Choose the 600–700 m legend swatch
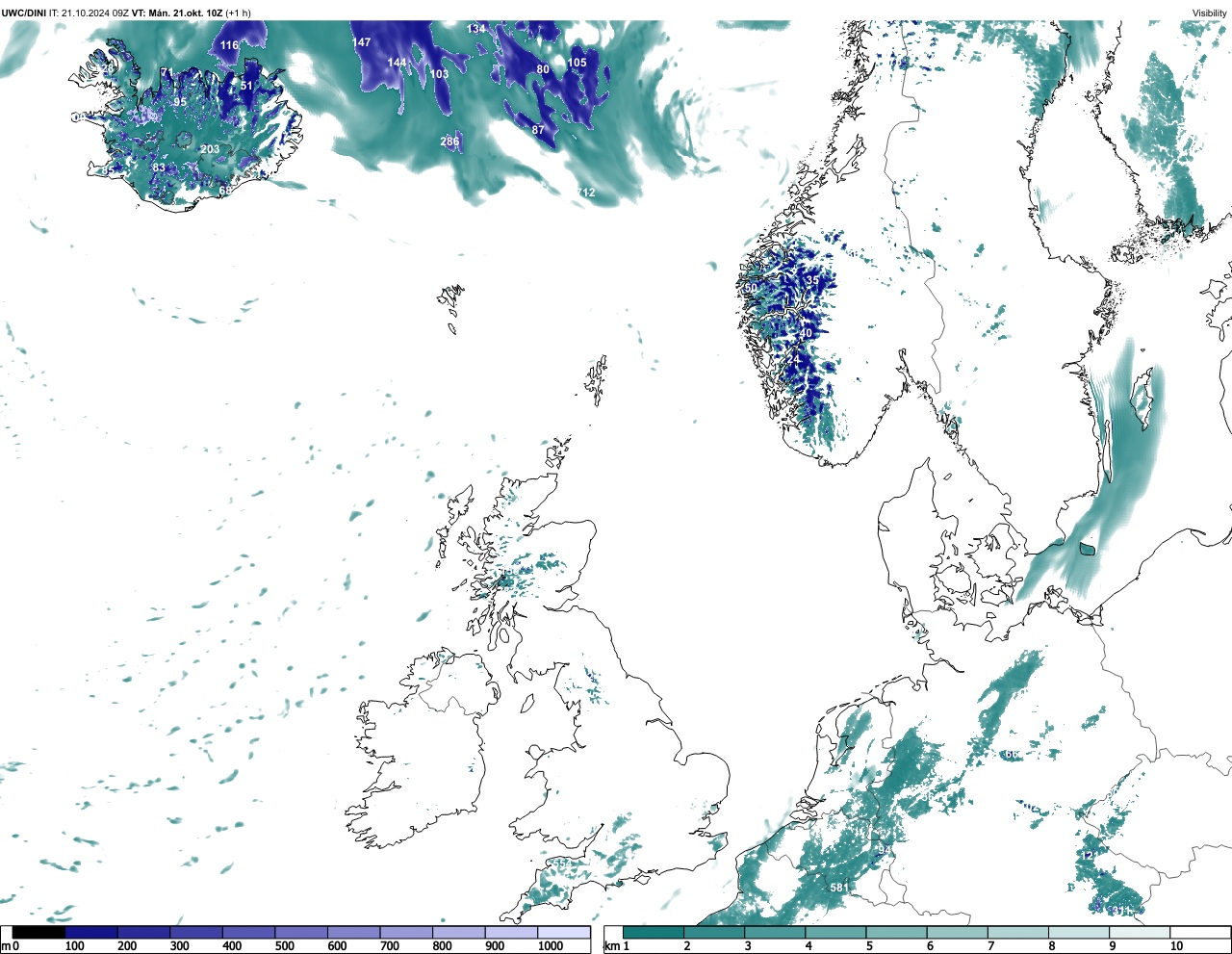 coord(354,932)
